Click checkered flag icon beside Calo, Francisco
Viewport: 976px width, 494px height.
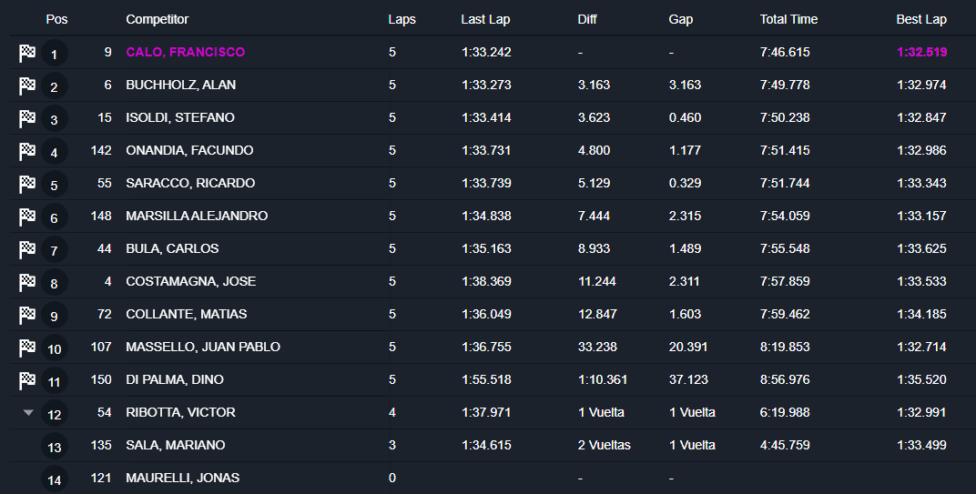point(27,53)
